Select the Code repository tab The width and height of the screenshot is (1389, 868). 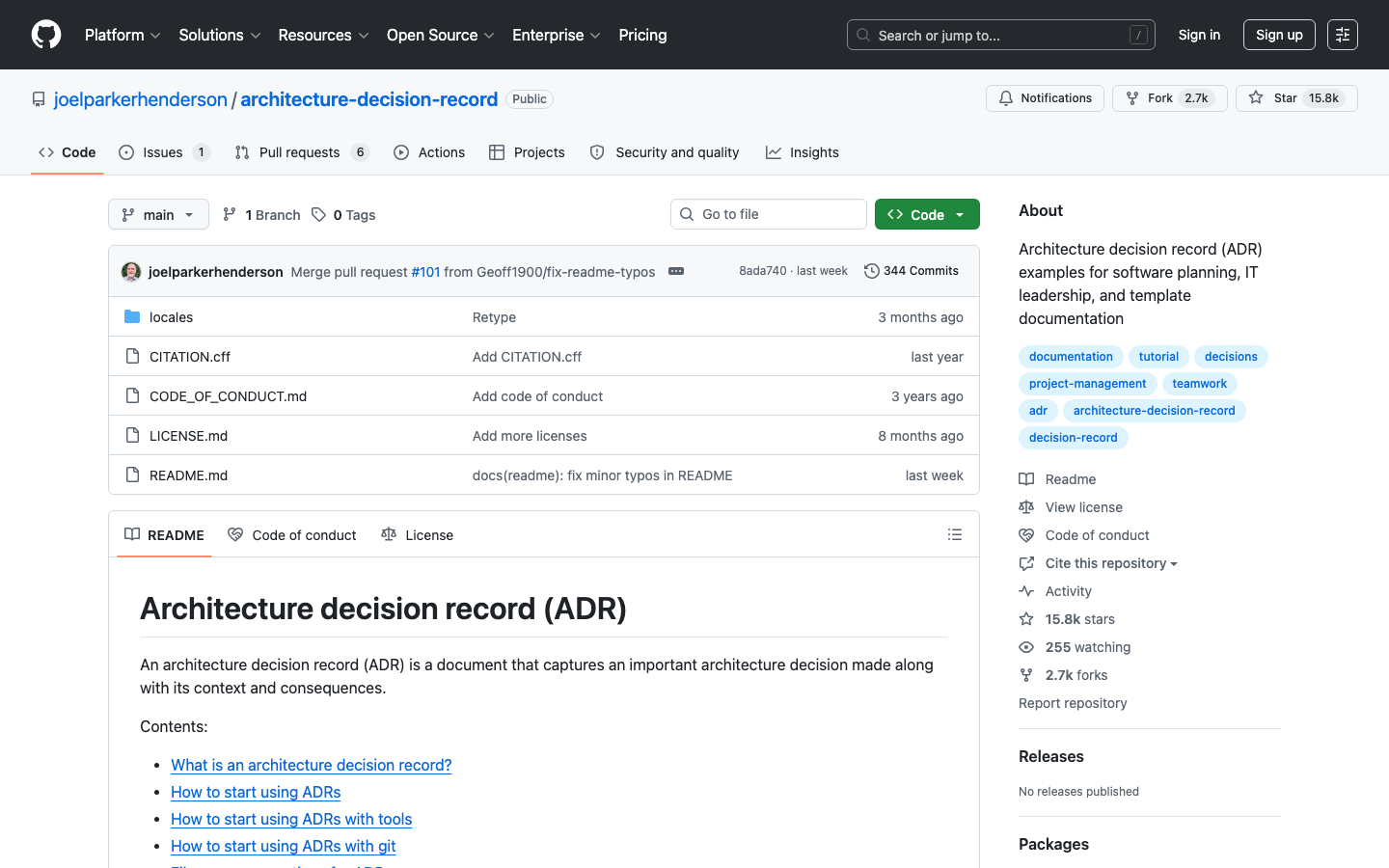67,152
